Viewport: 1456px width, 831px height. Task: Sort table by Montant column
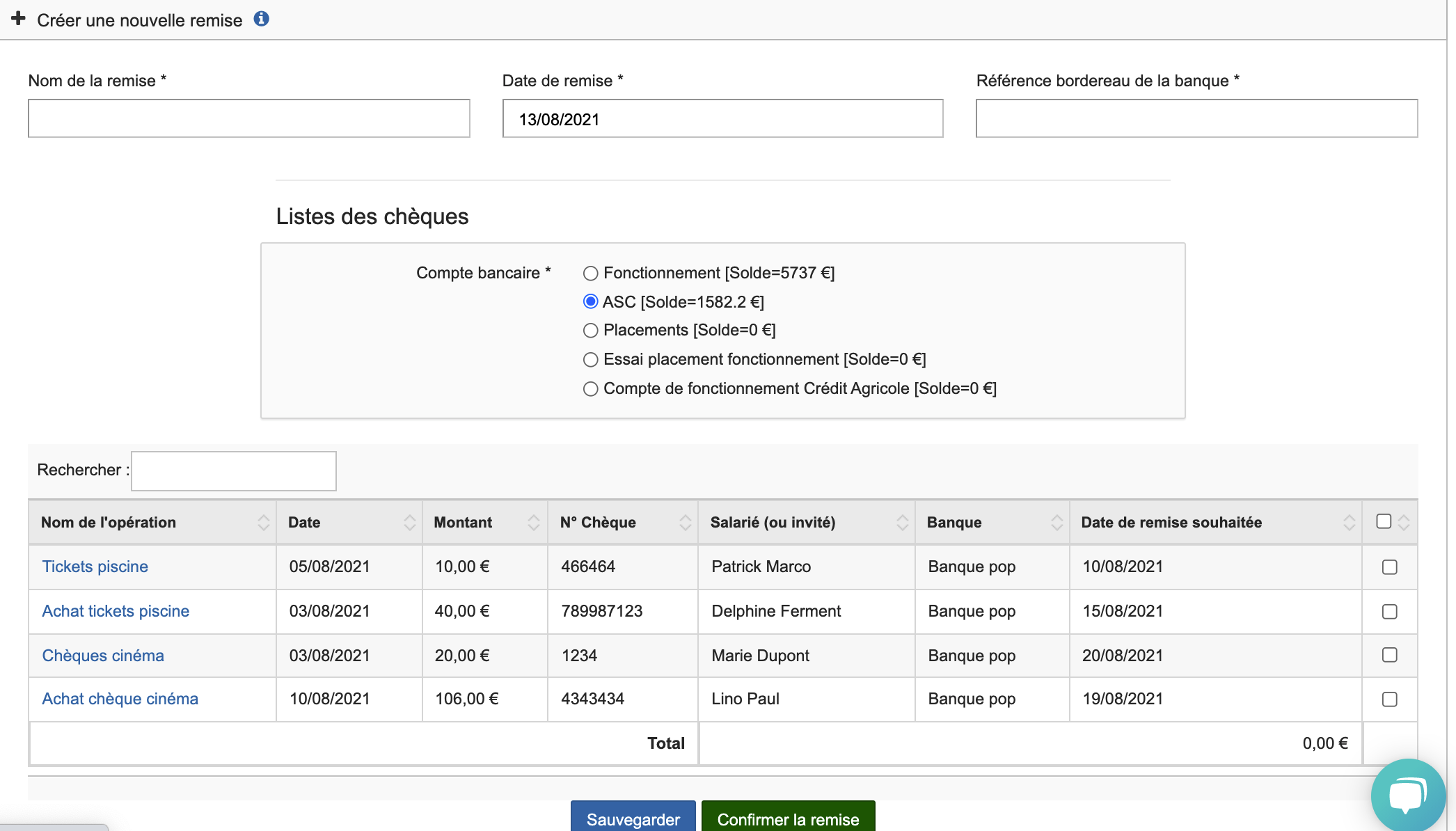(533, 522)
